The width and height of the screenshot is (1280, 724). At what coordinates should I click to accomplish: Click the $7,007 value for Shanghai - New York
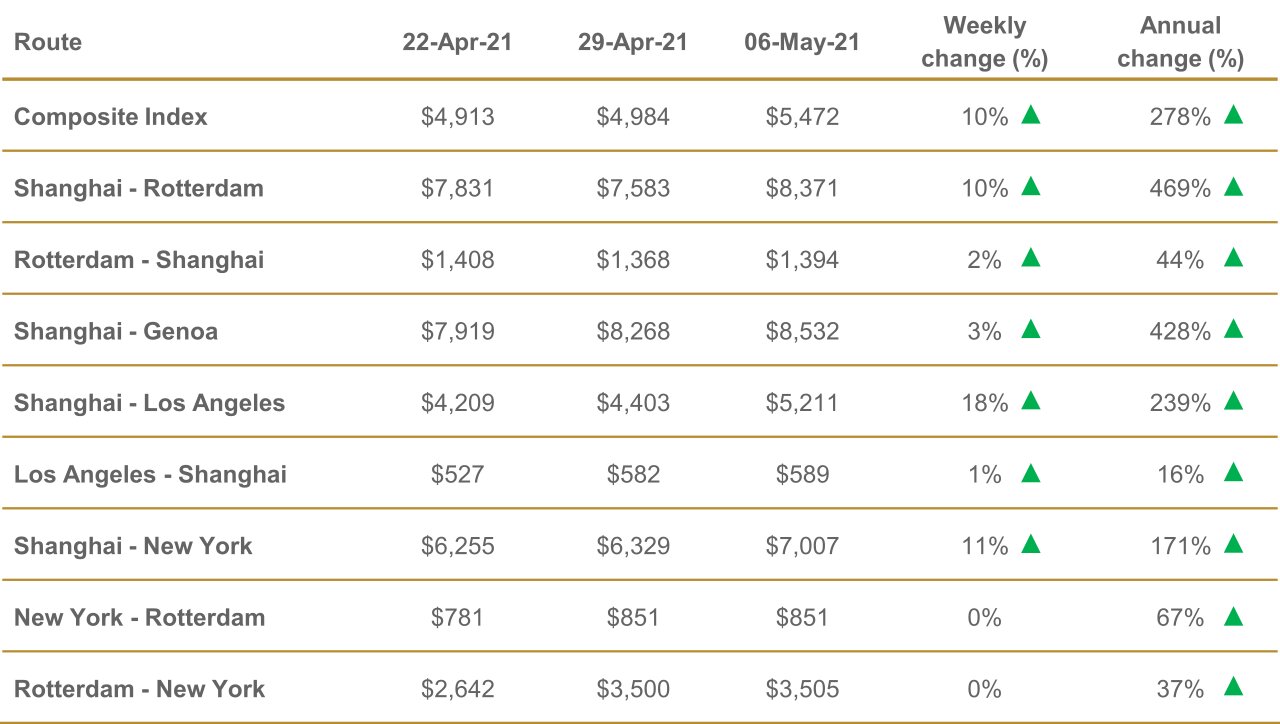click(x=802, y=546)
